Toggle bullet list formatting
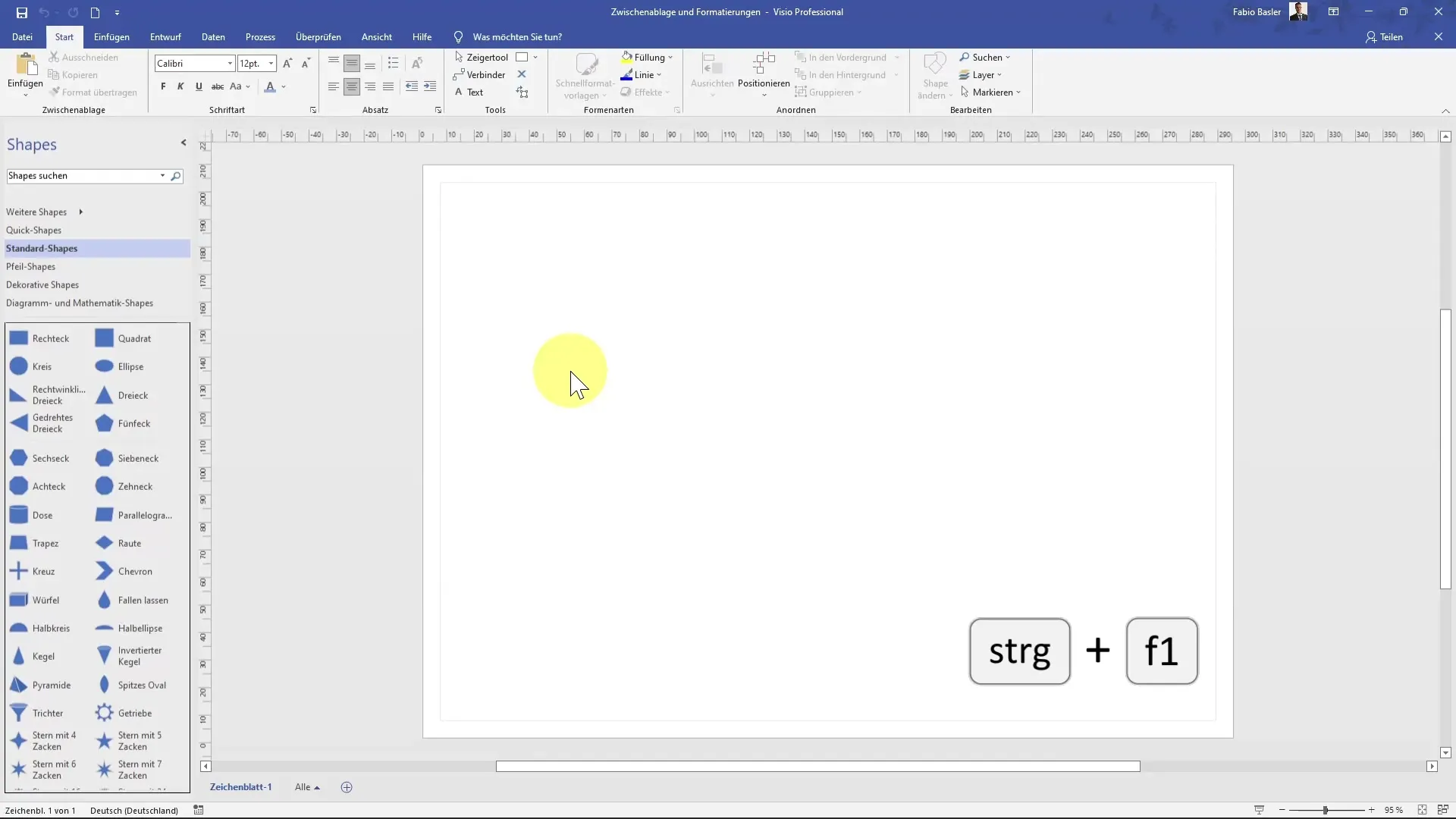This screenshot has width=1456, height=819. (x=393, y=63)
